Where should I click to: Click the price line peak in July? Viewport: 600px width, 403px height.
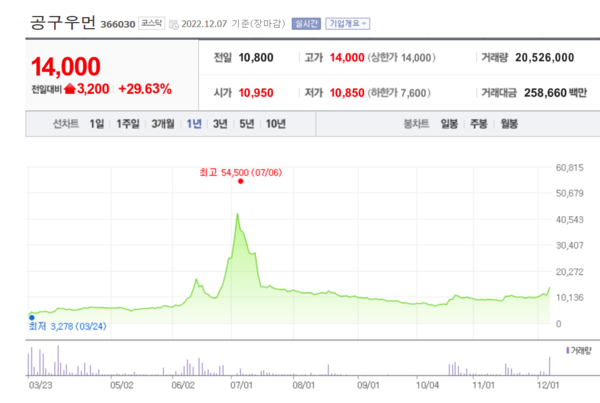[x=238, y=214]
